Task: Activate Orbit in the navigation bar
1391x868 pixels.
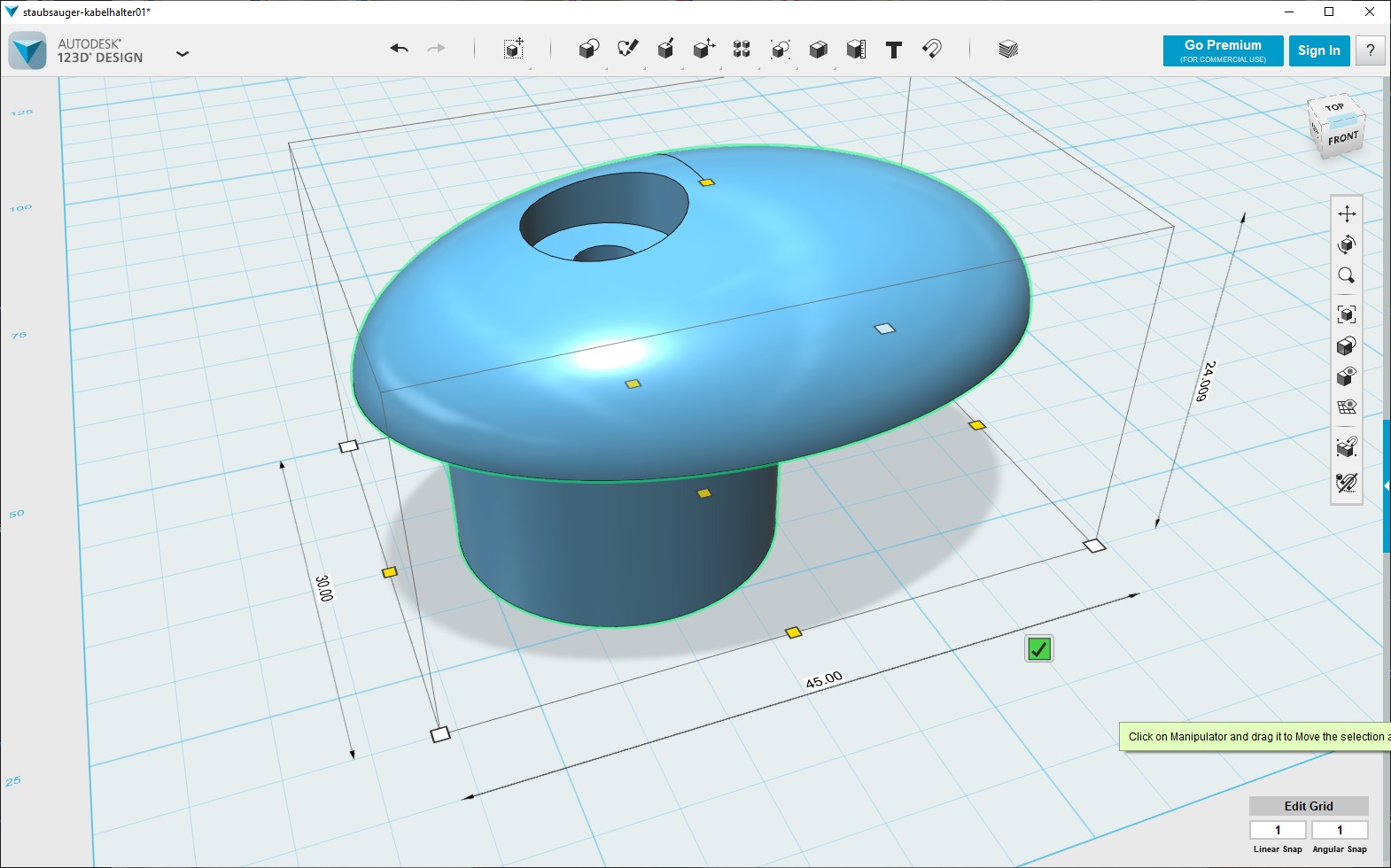Action: 1347,244
